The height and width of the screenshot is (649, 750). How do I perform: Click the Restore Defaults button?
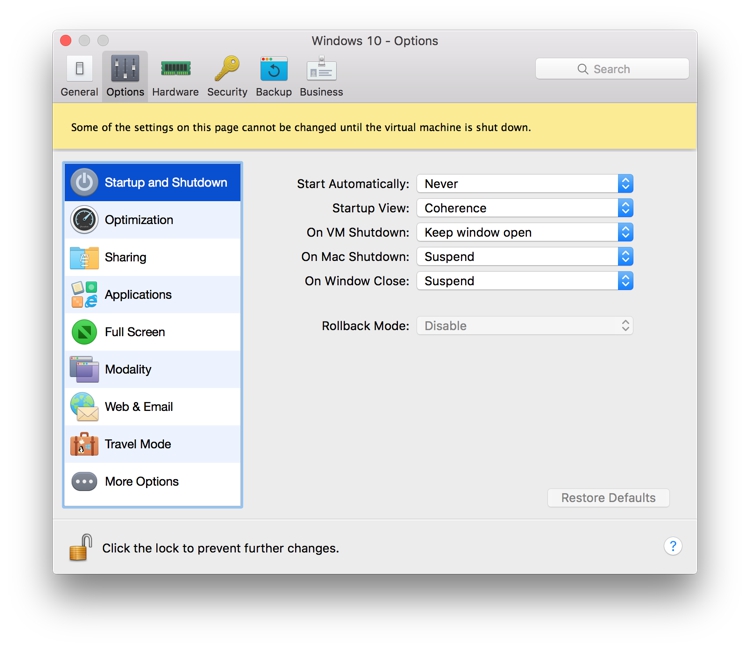click(608, 498)
